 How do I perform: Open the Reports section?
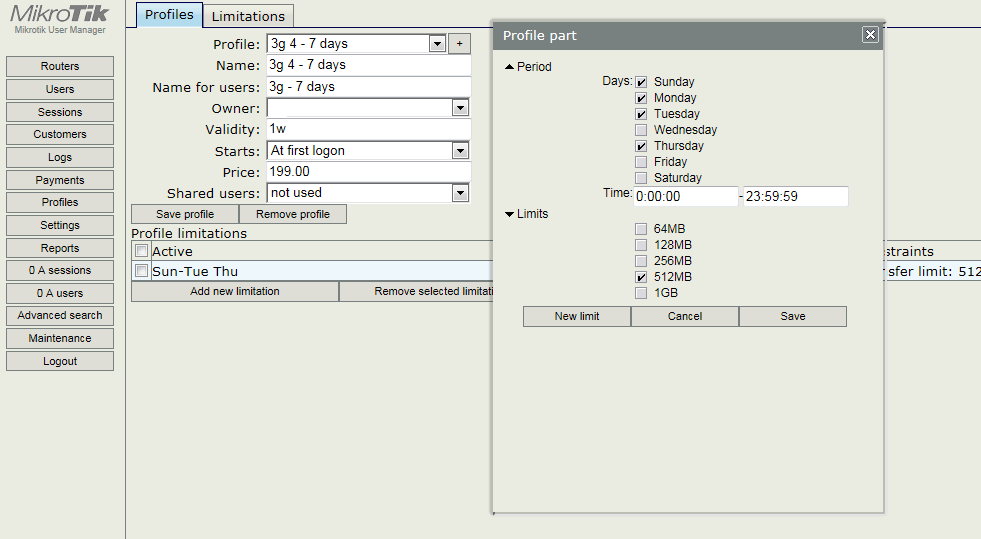pos(60,248)
